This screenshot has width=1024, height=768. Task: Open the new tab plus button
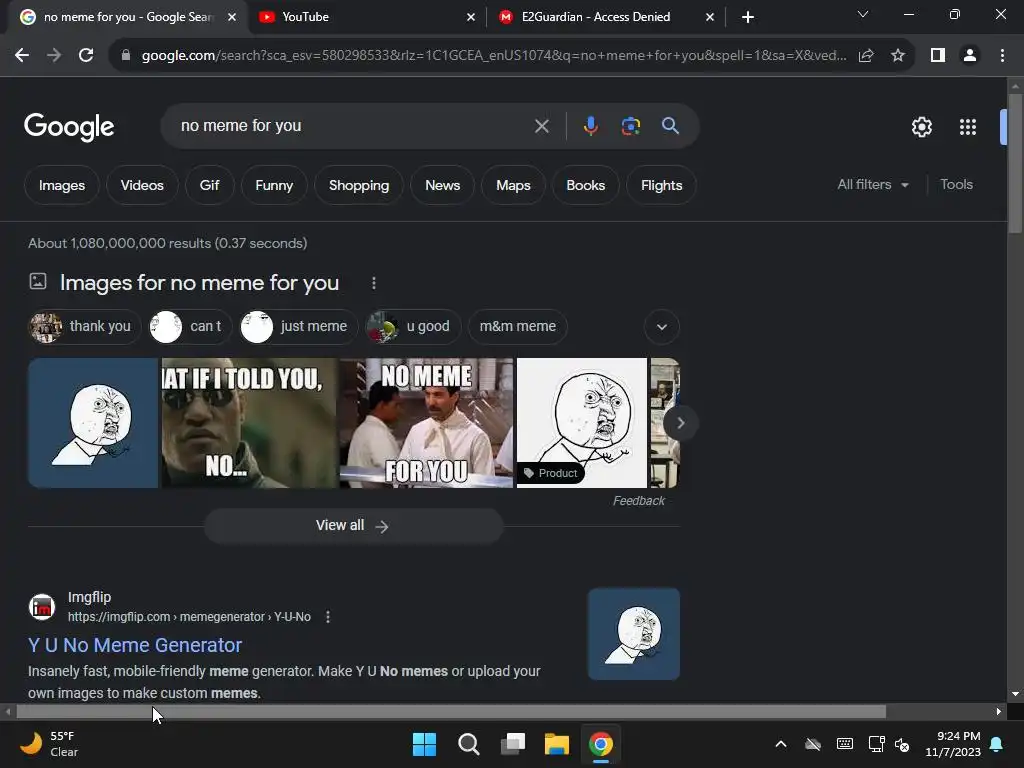748,17
